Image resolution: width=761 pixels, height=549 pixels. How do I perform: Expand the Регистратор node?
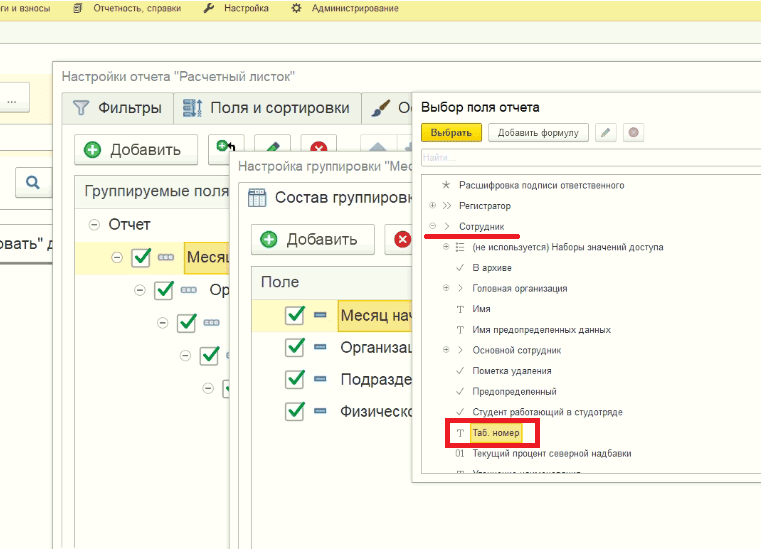[432, 205]
